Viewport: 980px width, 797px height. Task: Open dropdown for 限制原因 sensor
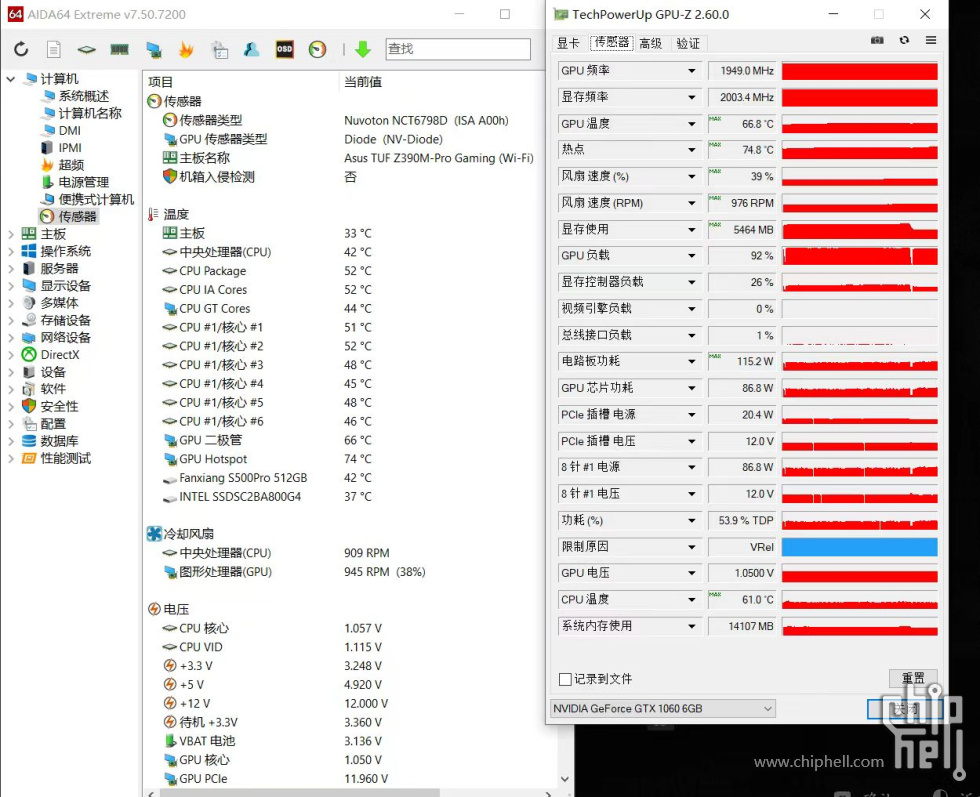691,547
